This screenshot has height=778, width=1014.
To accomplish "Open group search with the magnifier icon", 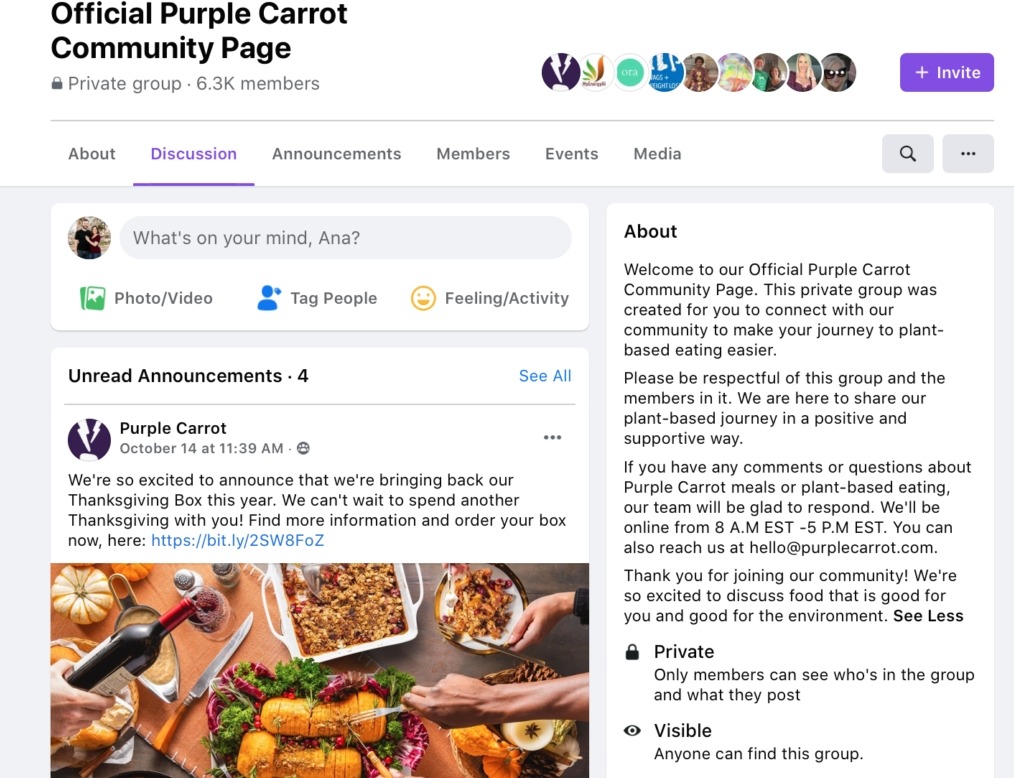I will (907, 154).
